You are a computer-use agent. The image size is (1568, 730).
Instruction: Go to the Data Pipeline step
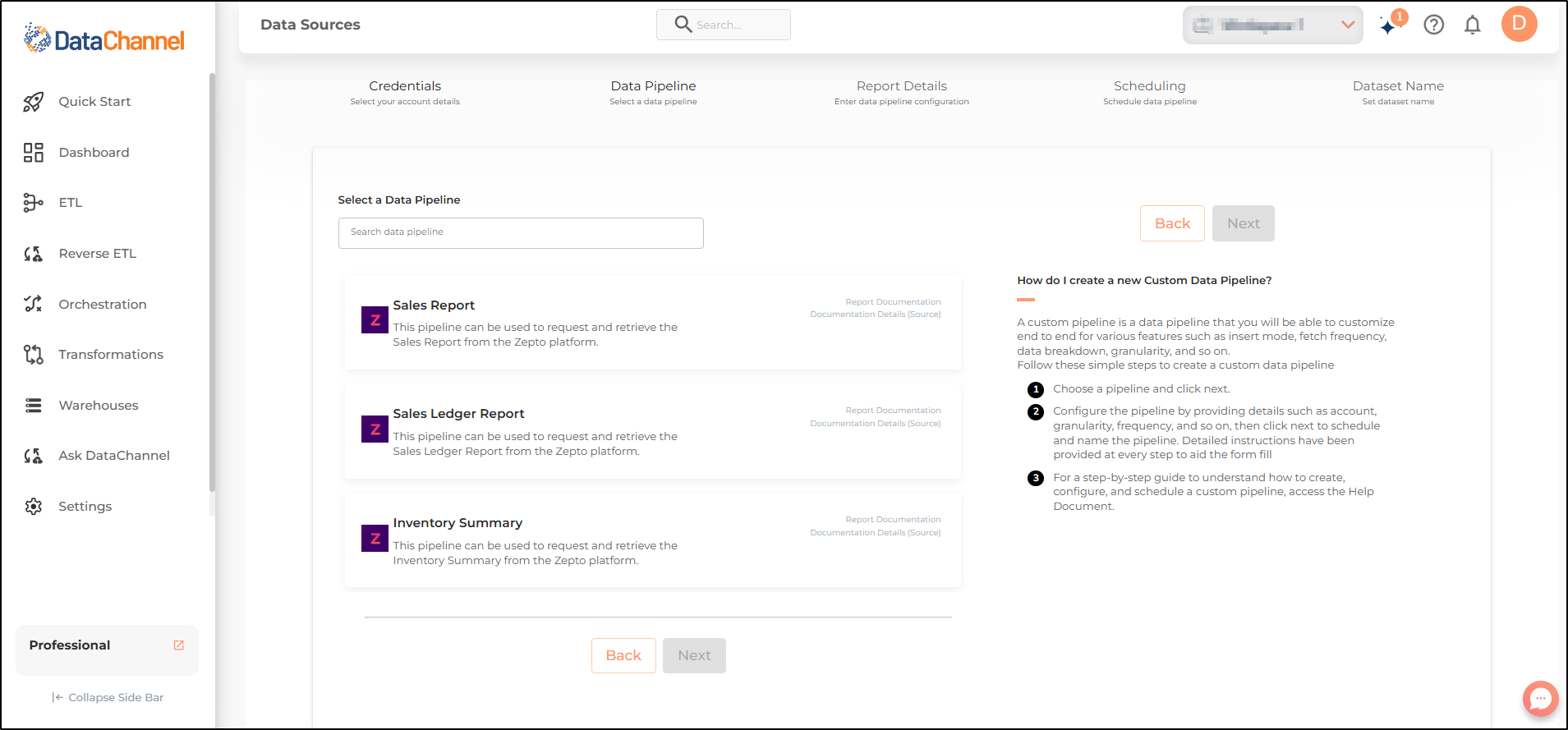pos(653,93)
